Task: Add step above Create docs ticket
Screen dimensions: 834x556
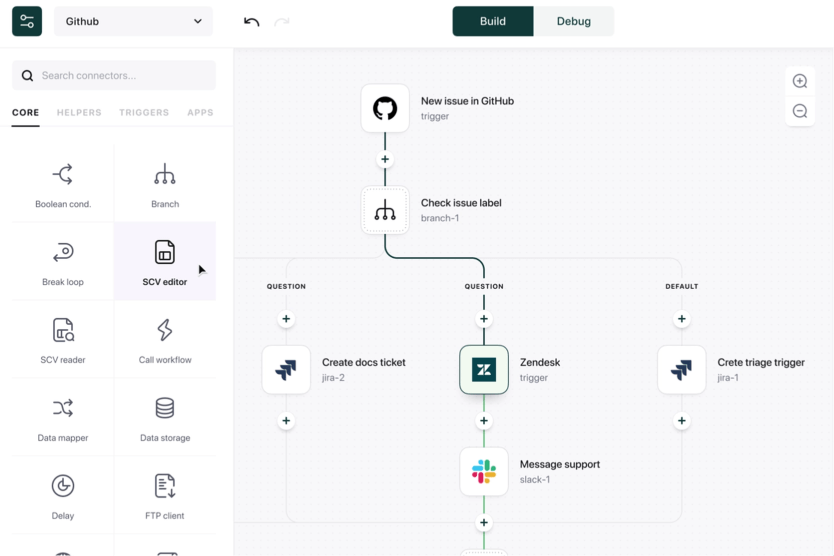Action: (286, 319)
